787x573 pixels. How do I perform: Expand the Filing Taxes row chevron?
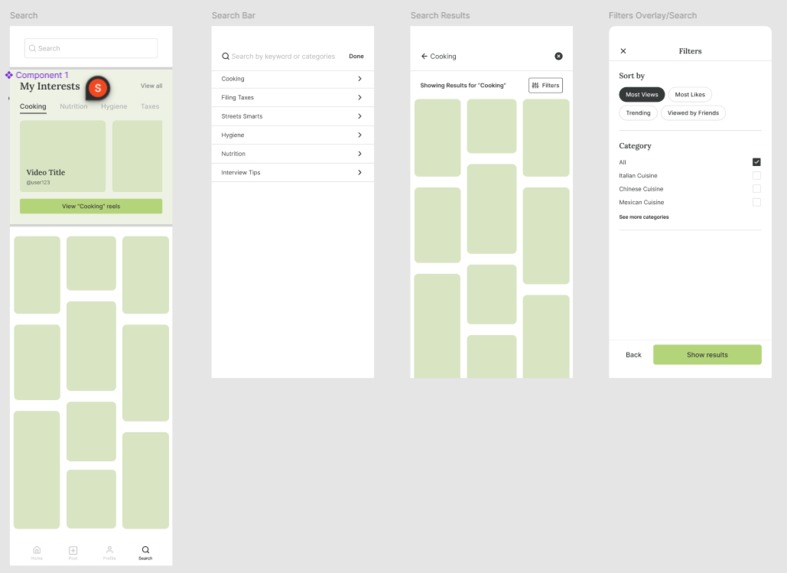coord(360,97)
